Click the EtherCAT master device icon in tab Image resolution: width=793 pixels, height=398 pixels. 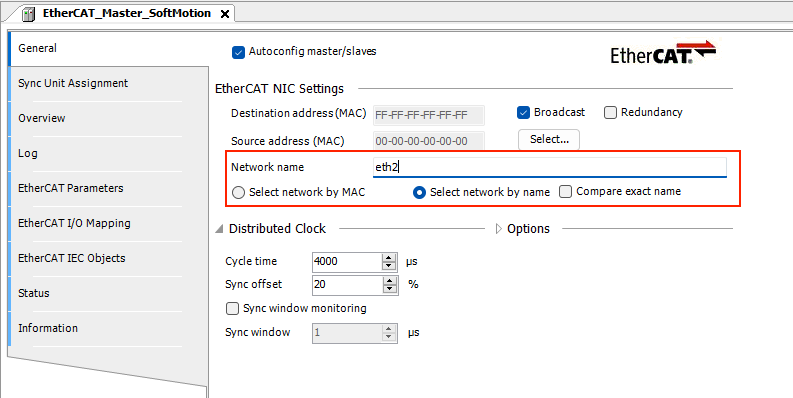coord(29,14)
